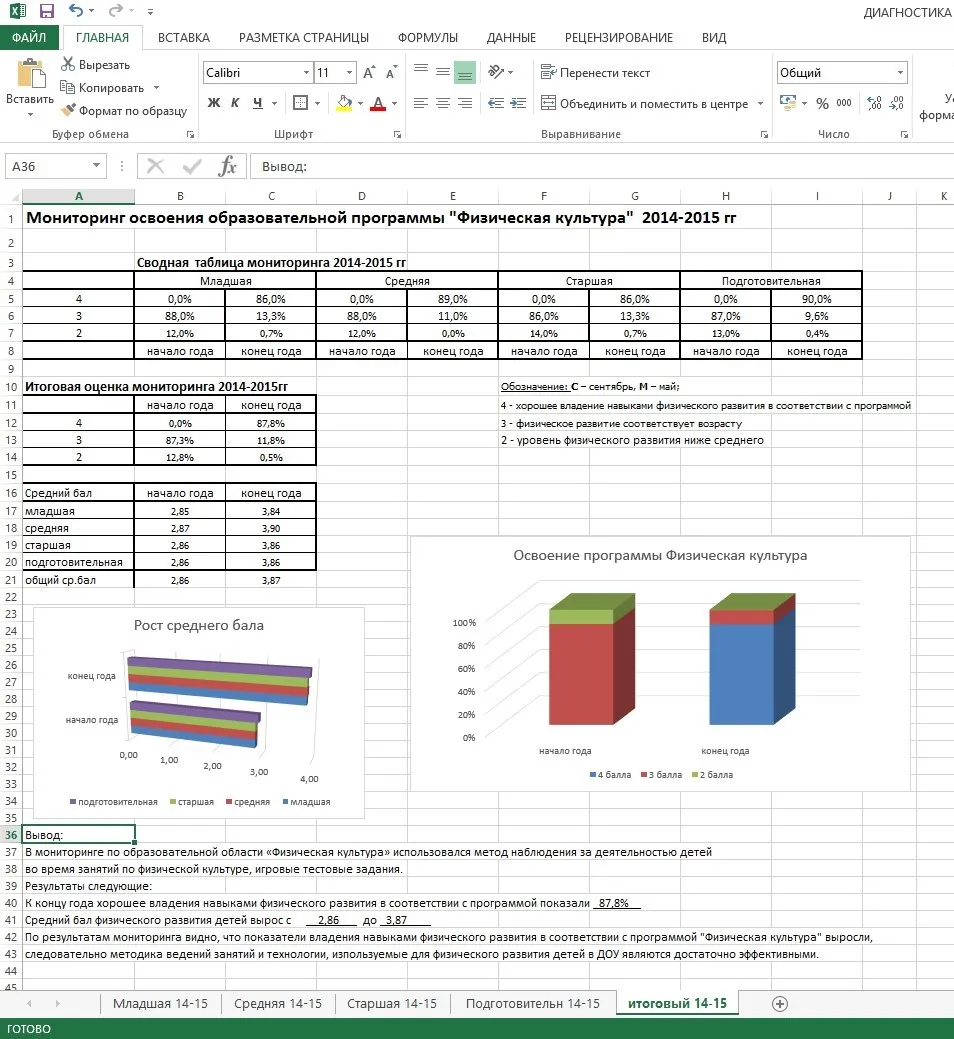Align text to middle of cell

[x=443, y=71]
